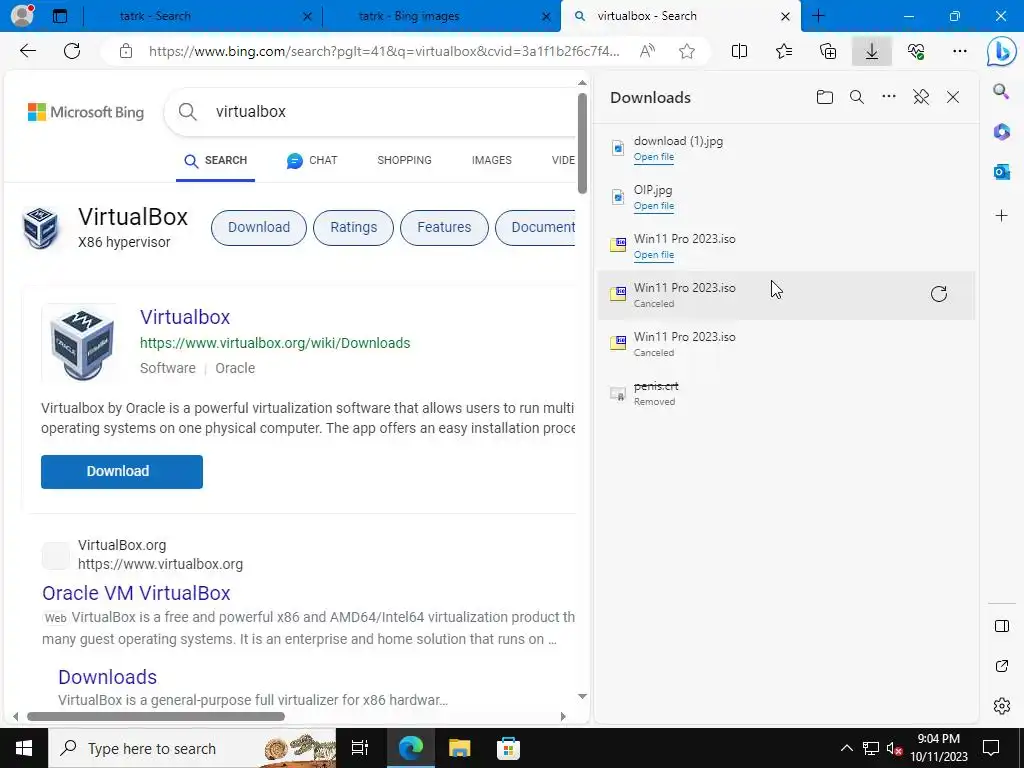
Task: Click taskbar 'Type here to search' box
Action: [x=192, y=748]
